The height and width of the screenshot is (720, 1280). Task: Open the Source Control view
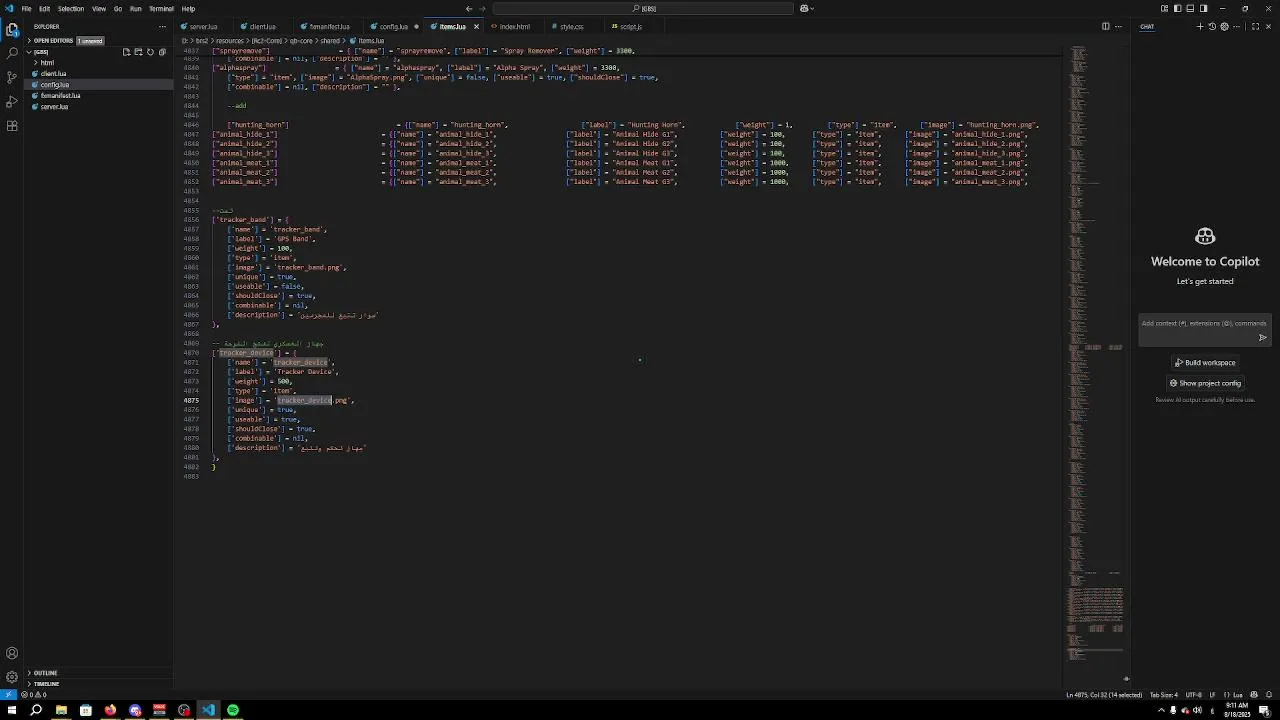[12, 77]
